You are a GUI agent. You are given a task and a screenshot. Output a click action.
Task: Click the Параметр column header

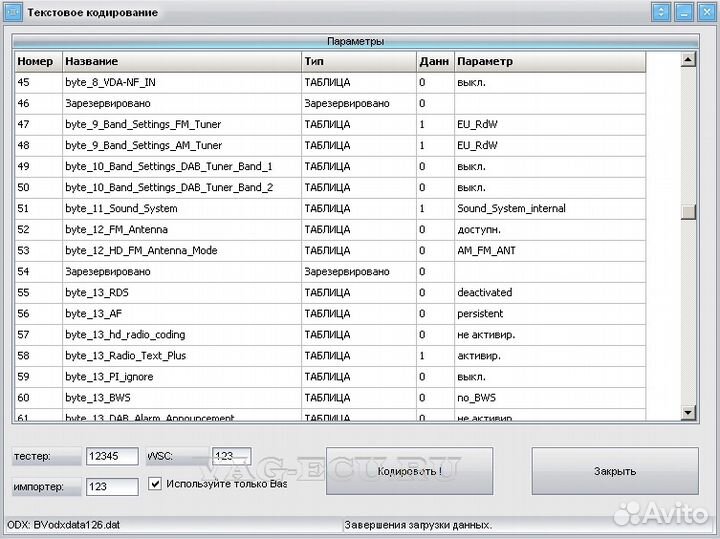[548, 61]
